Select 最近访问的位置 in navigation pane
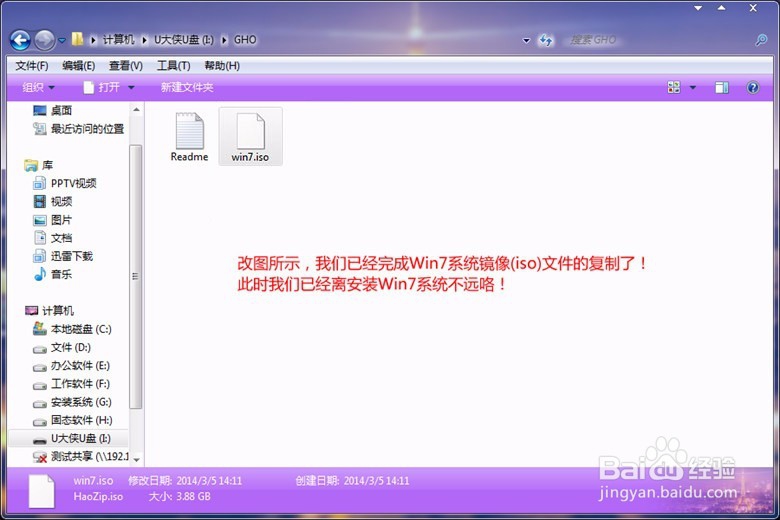This screenshot has height=520, width=780. click(79, 129)
